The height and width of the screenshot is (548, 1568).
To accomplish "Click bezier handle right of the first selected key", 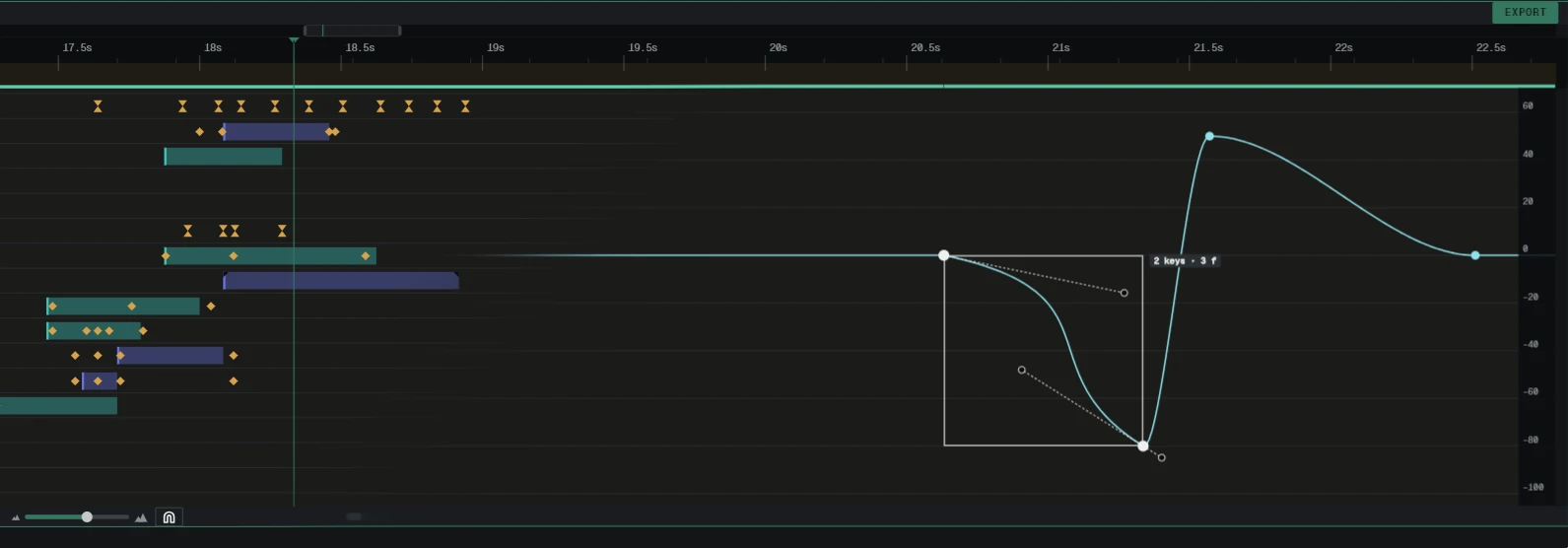I will point(1124,293).
